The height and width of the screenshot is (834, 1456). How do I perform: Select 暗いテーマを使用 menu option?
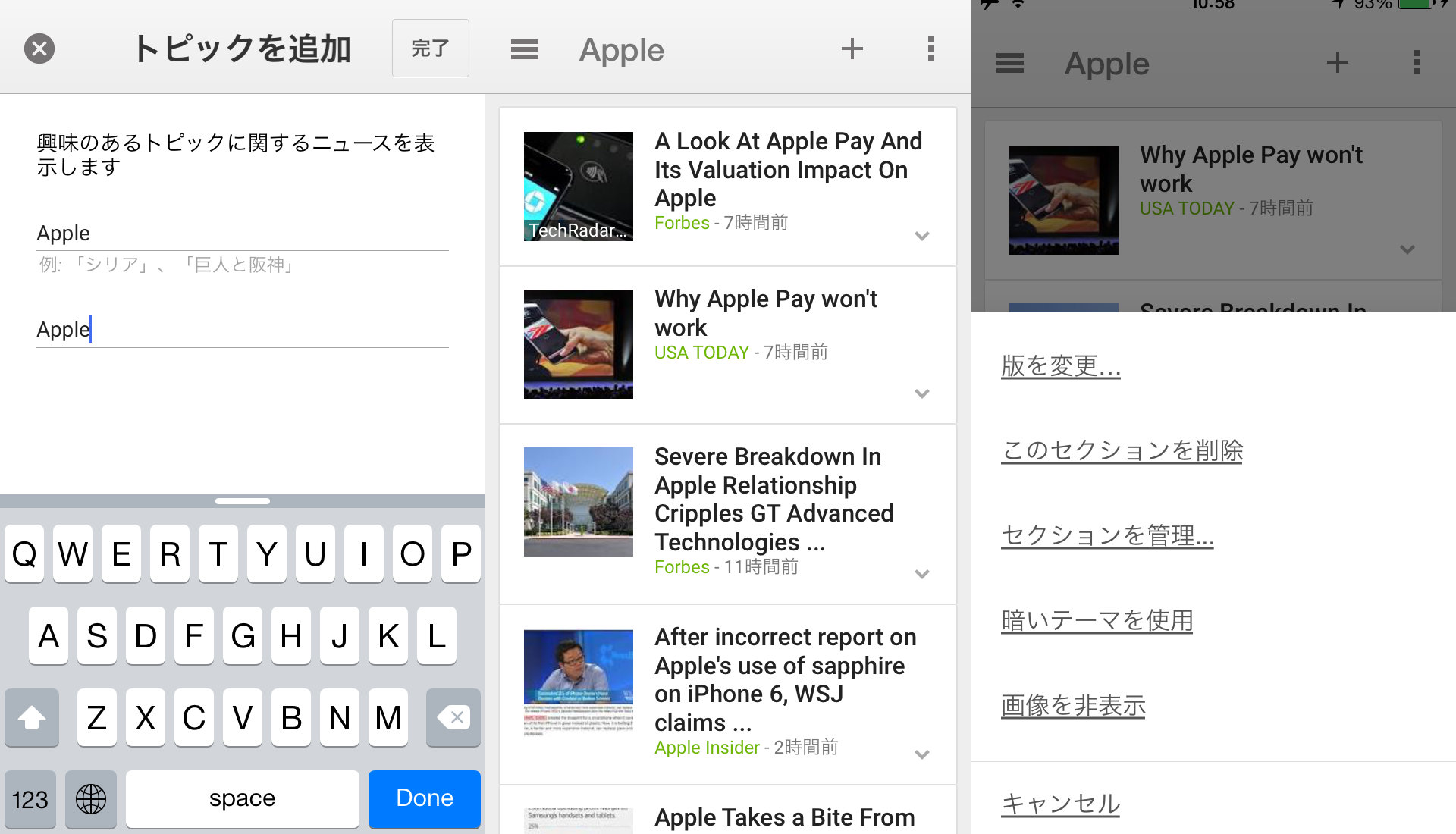coord(1097,620)
